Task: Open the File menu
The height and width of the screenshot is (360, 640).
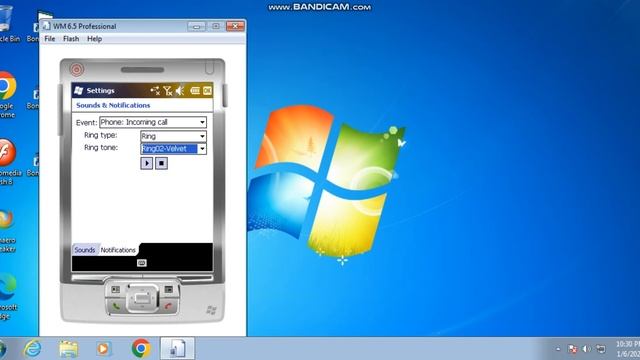Action: pos(50,39)
